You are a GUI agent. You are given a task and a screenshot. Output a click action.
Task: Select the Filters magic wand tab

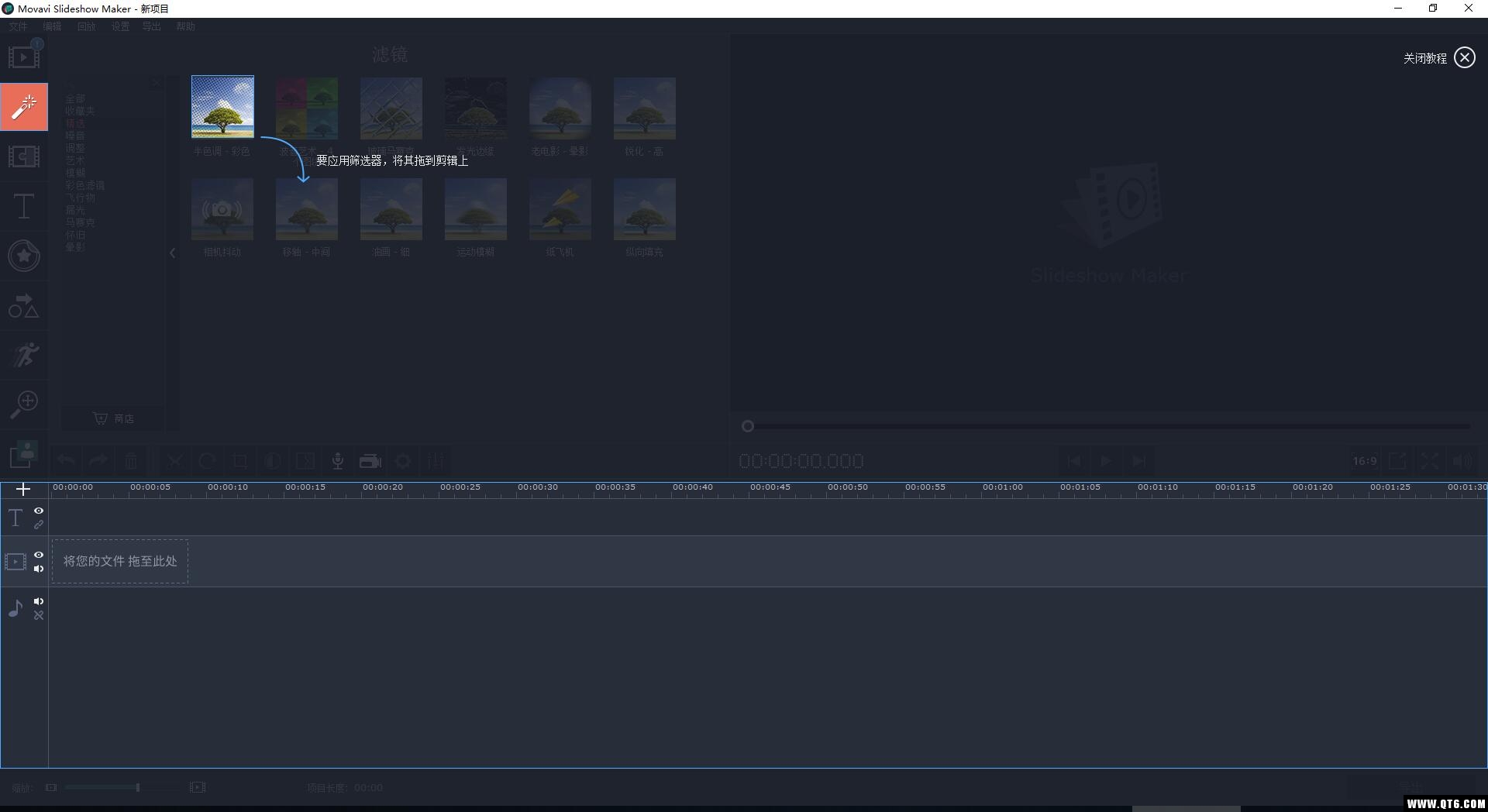[24, 107]
